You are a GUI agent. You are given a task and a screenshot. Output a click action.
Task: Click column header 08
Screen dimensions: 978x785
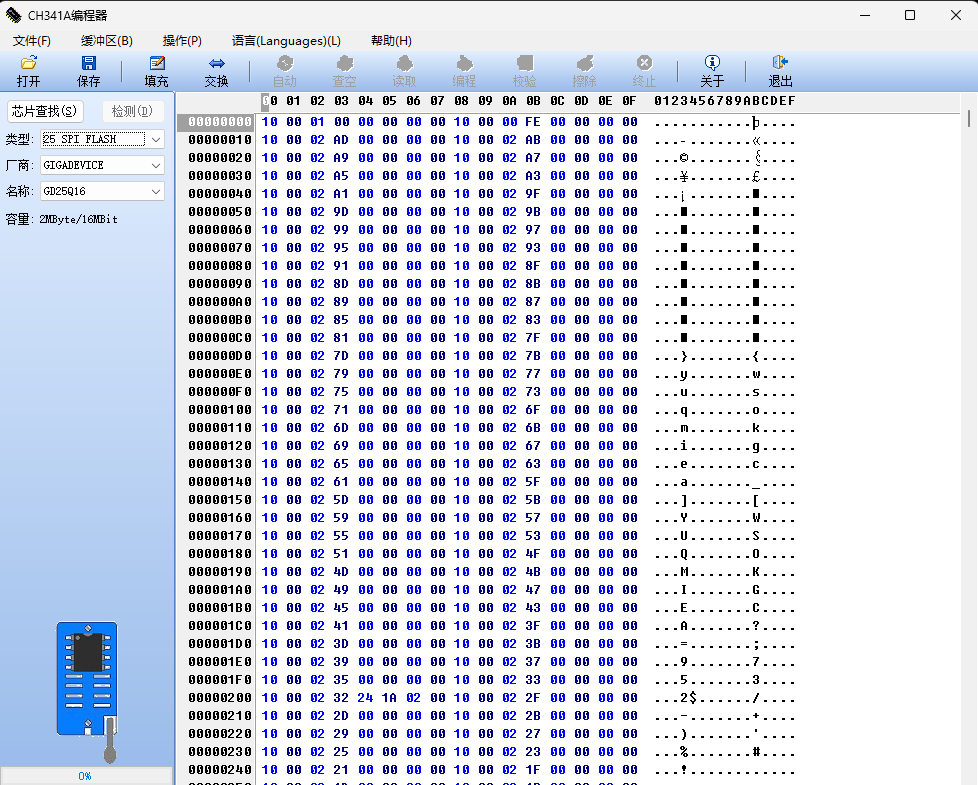click(462, 100)
